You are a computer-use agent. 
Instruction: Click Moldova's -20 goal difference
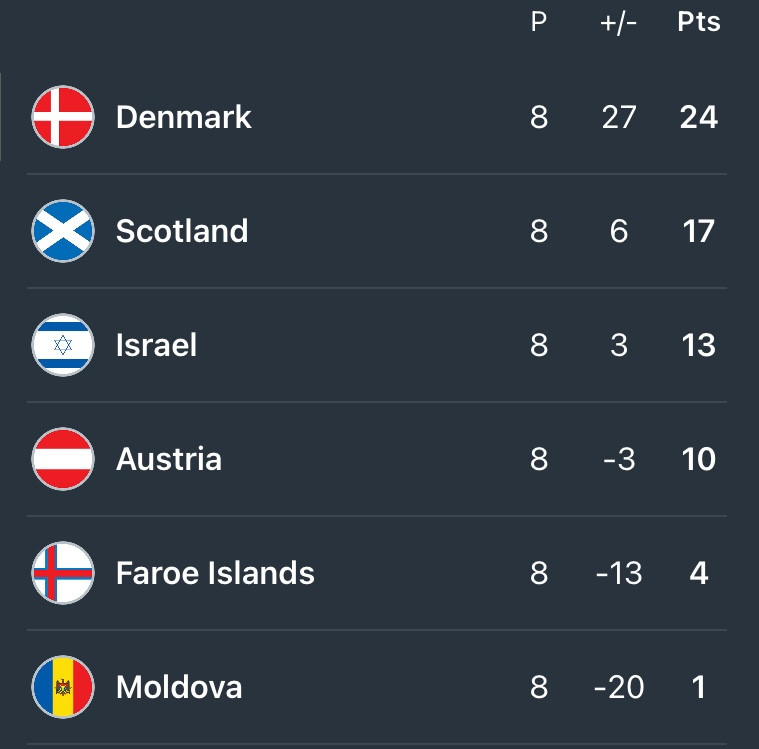coord(619,687)
